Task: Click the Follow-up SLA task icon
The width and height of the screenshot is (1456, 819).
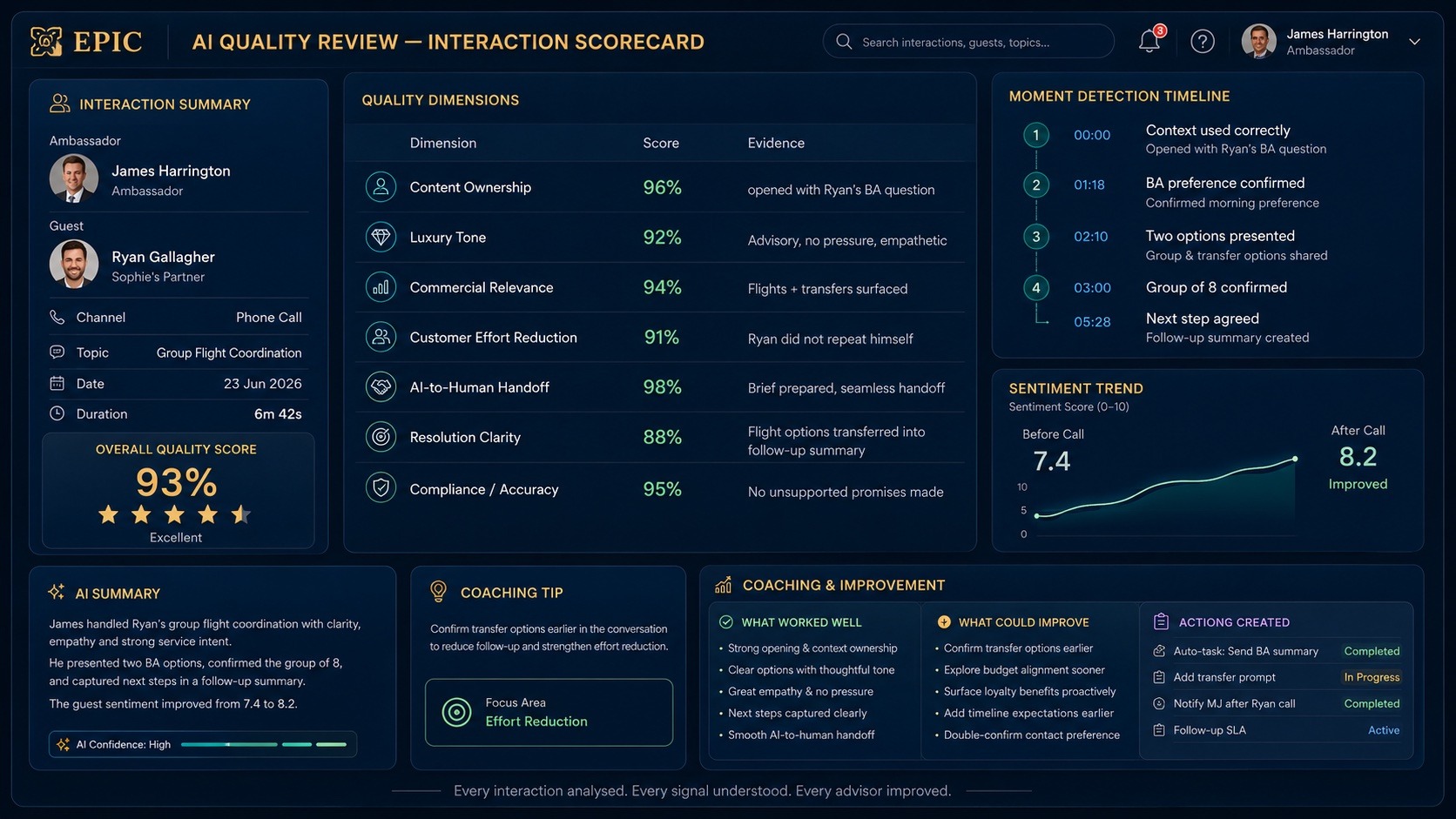Action: 1159,730
